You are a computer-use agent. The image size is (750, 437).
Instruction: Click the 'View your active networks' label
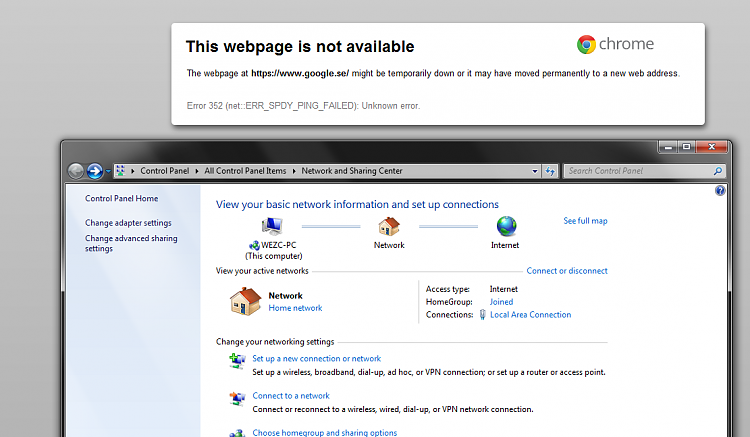coord(262,271)
